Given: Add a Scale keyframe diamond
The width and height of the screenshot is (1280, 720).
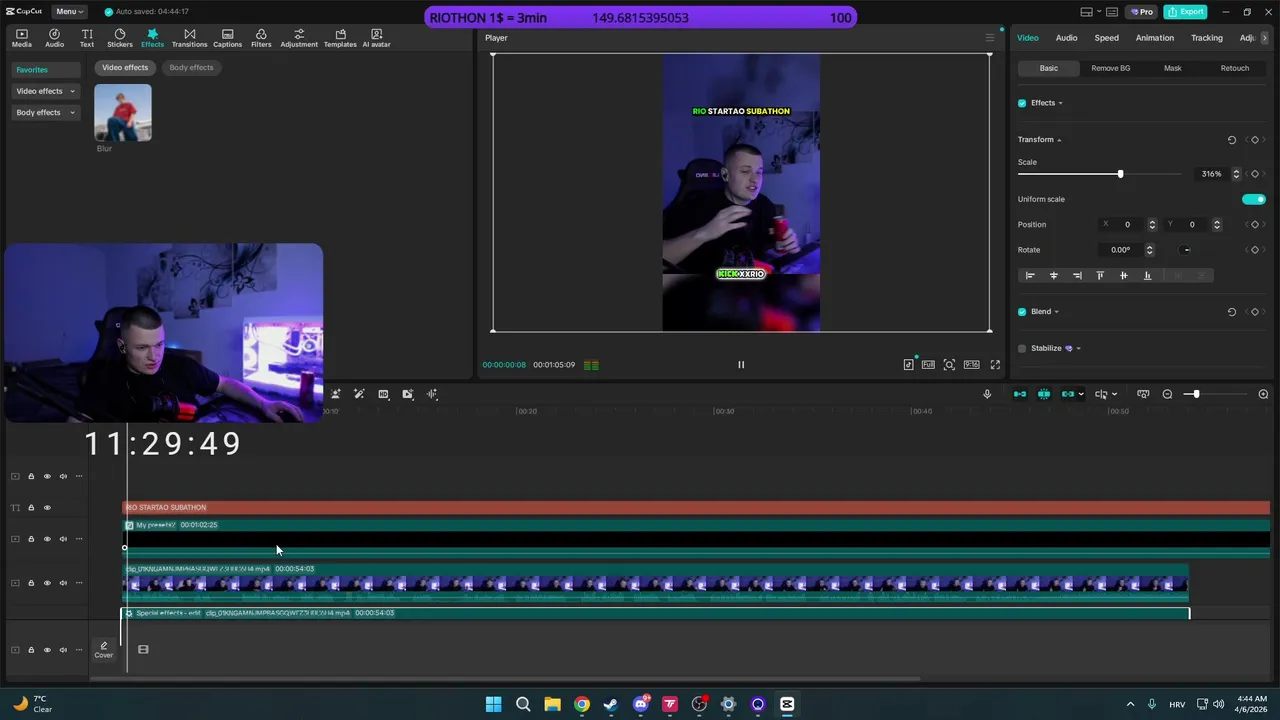Looking at the screenshot, I should [1255, 174].
